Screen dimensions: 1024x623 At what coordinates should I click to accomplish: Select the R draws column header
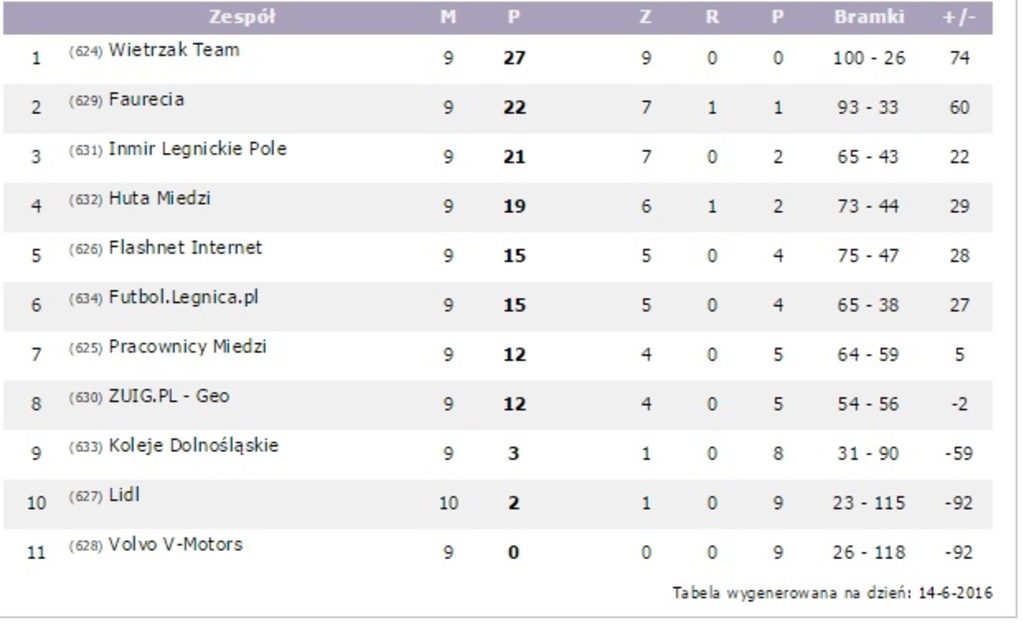[712, 17]
